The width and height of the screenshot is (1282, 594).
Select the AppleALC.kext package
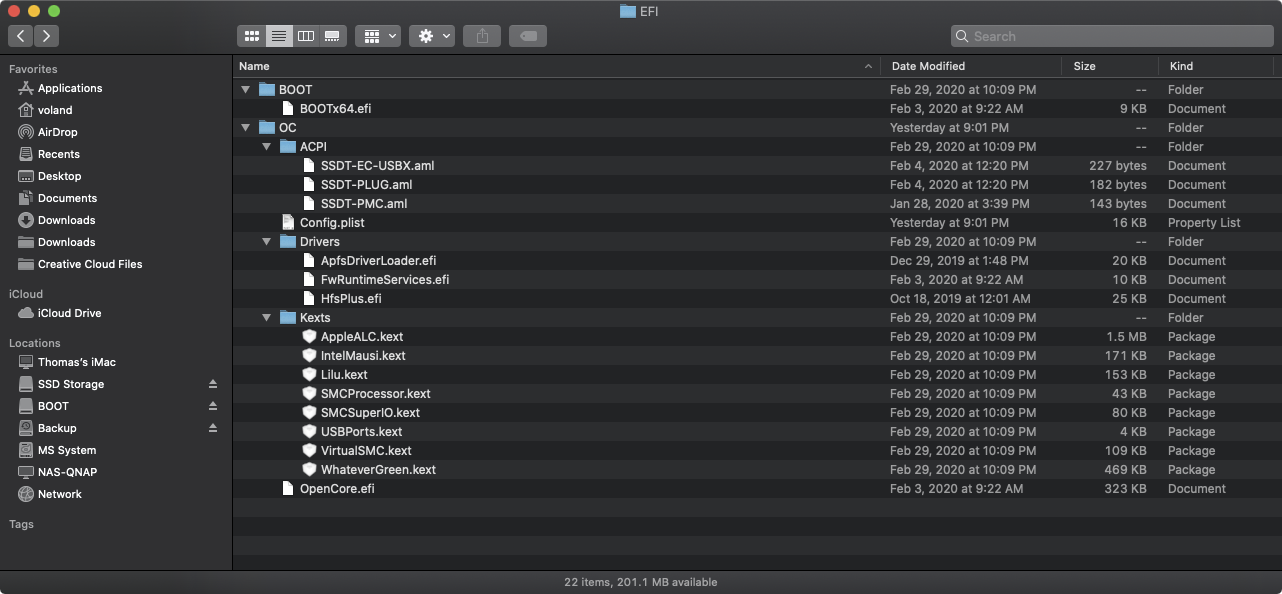tap(757, 337)
